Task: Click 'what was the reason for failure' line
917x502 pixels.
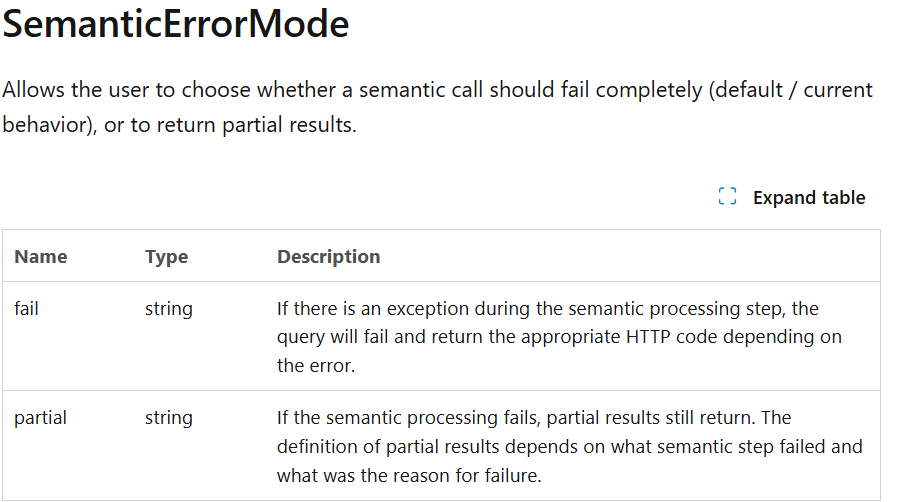Action: [x=409, y=475]
